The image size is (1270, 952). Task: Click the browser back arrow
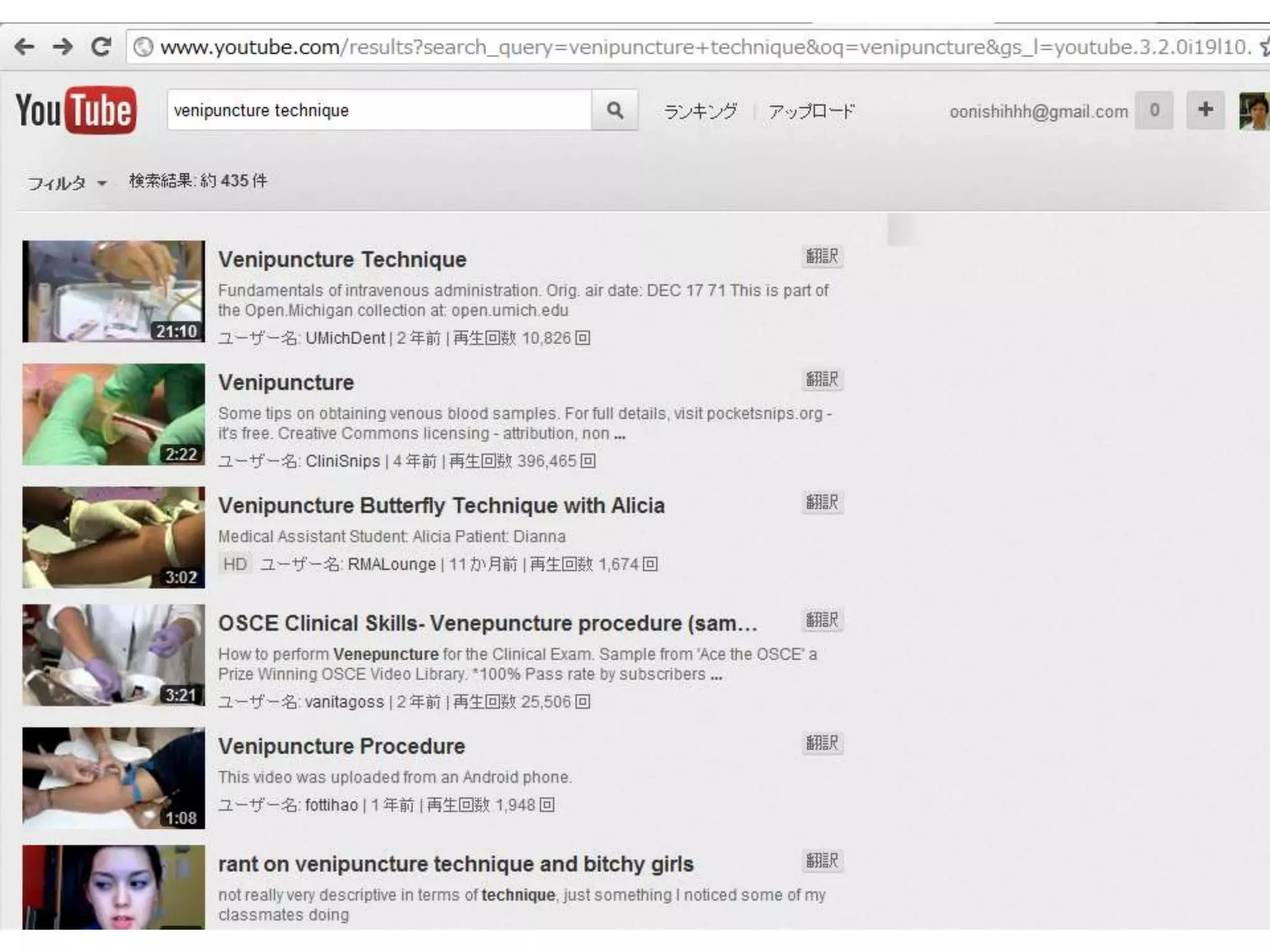point(24,46)
